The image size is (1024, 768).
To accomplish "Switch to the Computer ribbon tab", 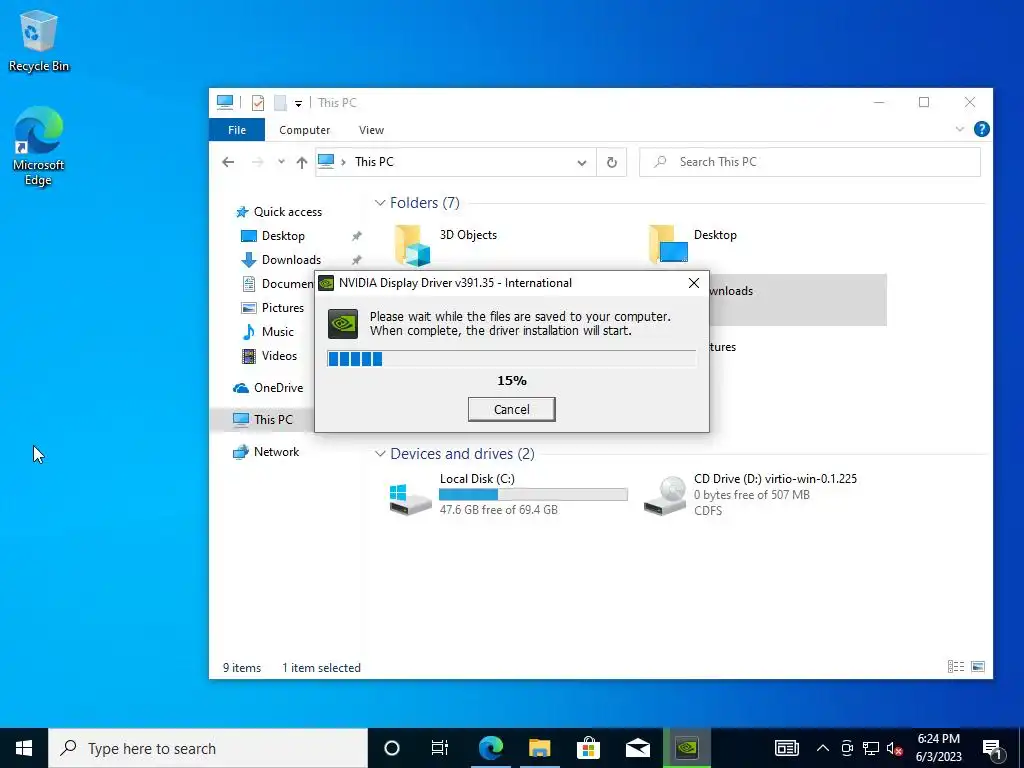I will coord(304,130).
